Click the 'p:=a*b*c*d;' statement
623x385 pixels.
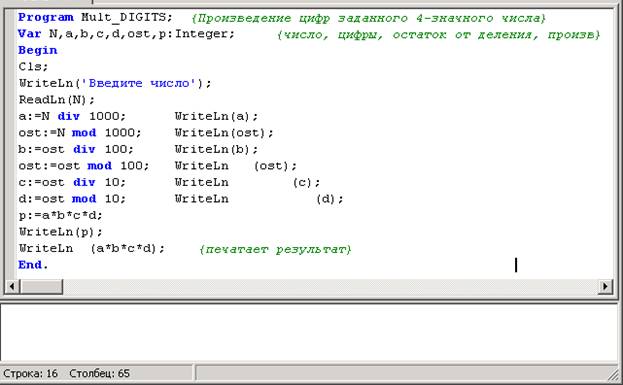(x=60, y=215)
